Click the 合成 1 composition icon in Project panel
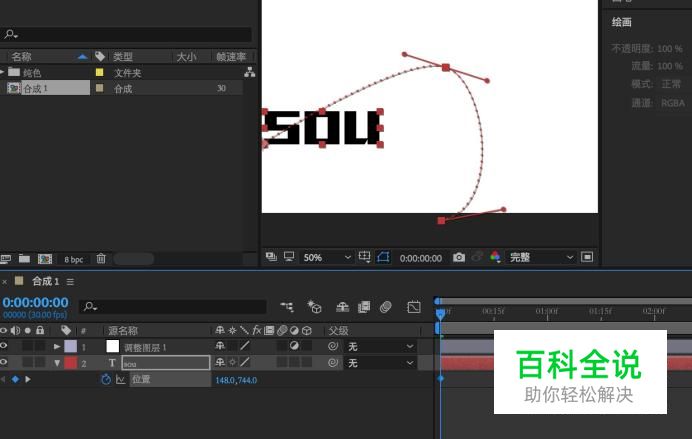The image size is (692, 439). coord(14,88)
